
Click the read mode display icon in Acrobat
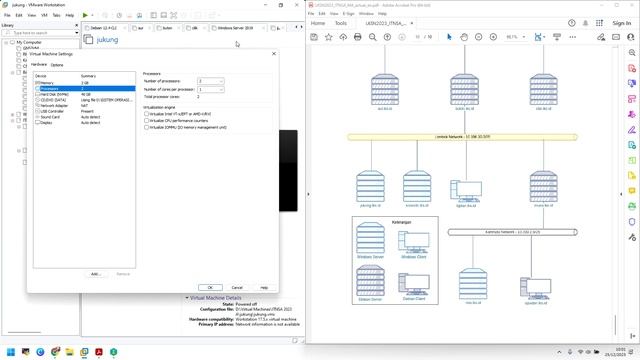pos(557,37)
